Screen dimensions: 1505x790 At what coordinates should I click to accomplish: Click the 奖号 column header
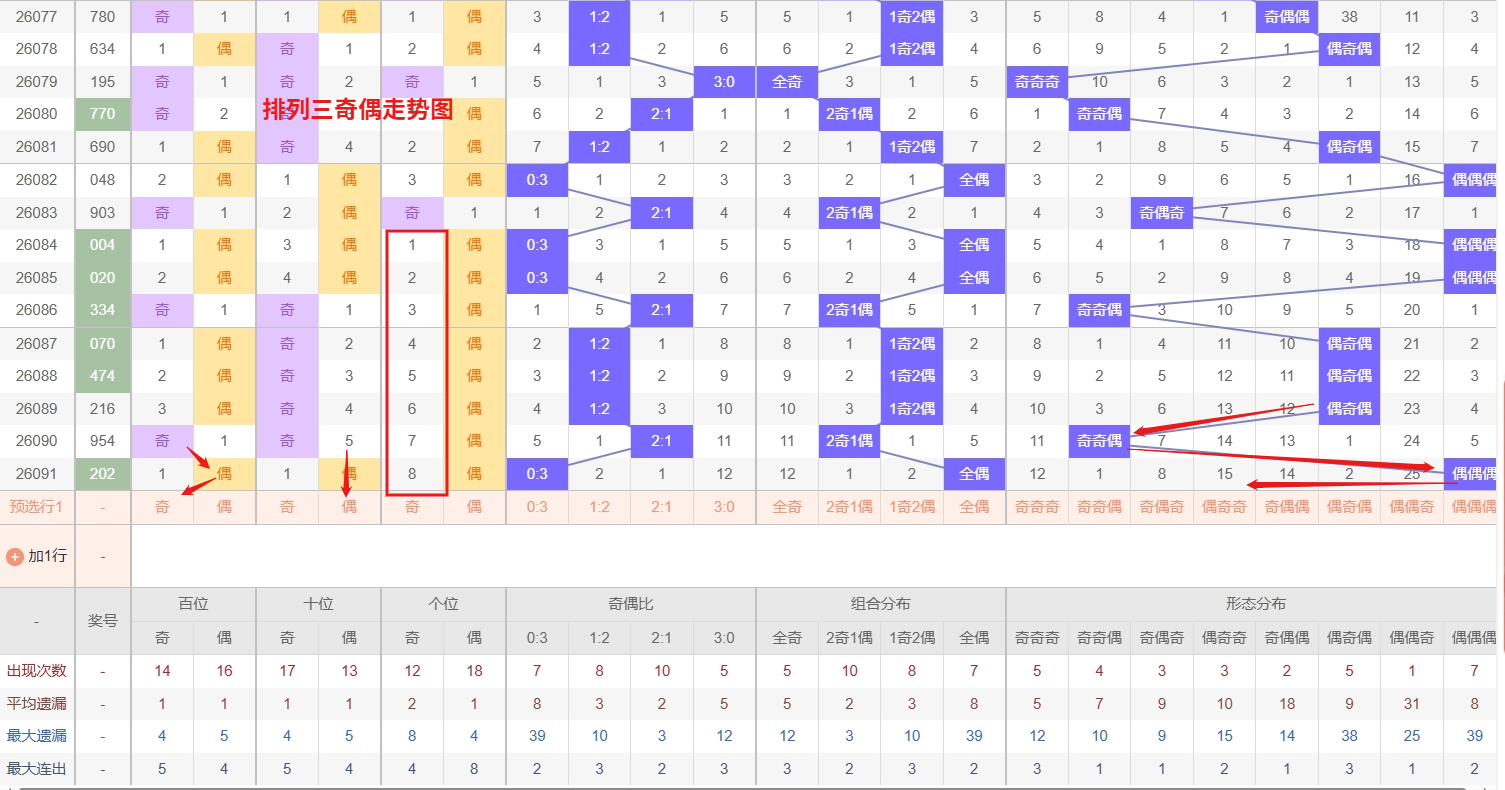tap(103, 621)
